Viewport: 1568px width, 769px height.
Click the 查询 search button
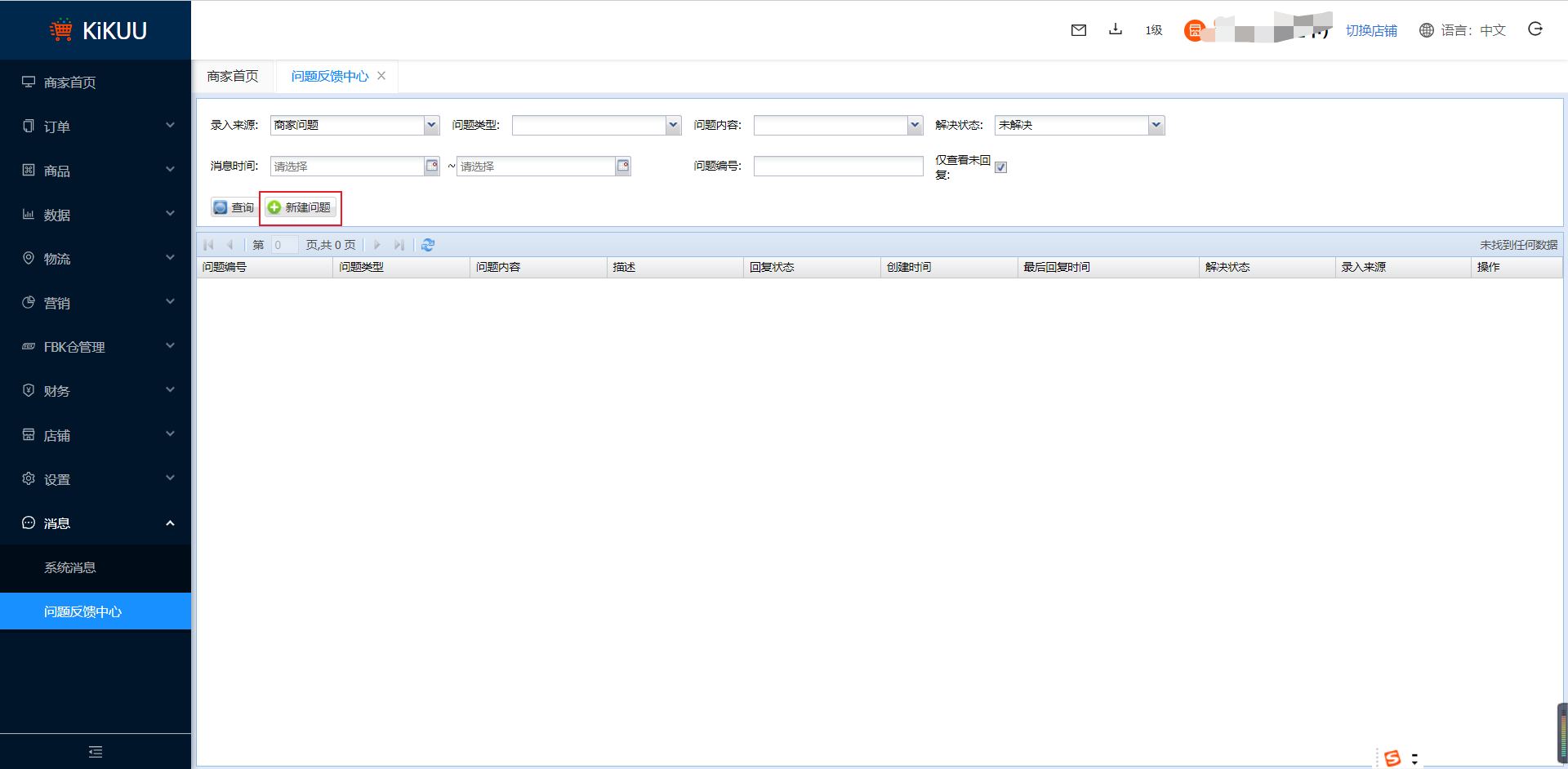click(234, 207)
